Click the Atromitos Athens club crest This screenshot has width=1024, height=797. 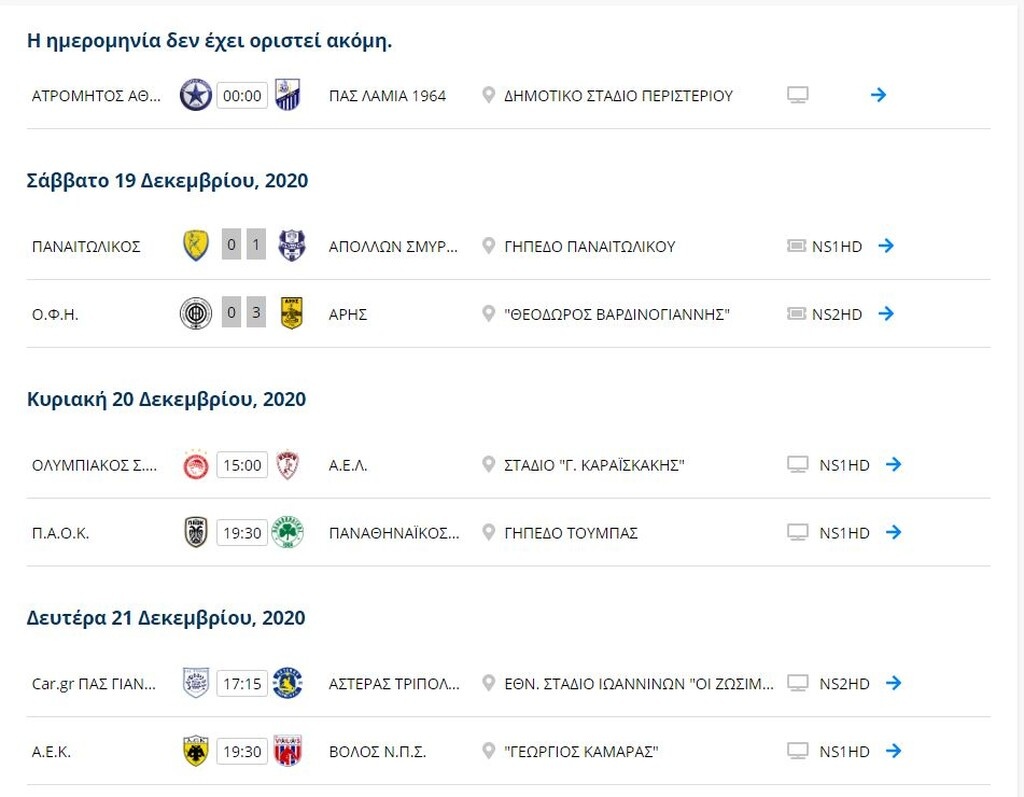point(196,95)
